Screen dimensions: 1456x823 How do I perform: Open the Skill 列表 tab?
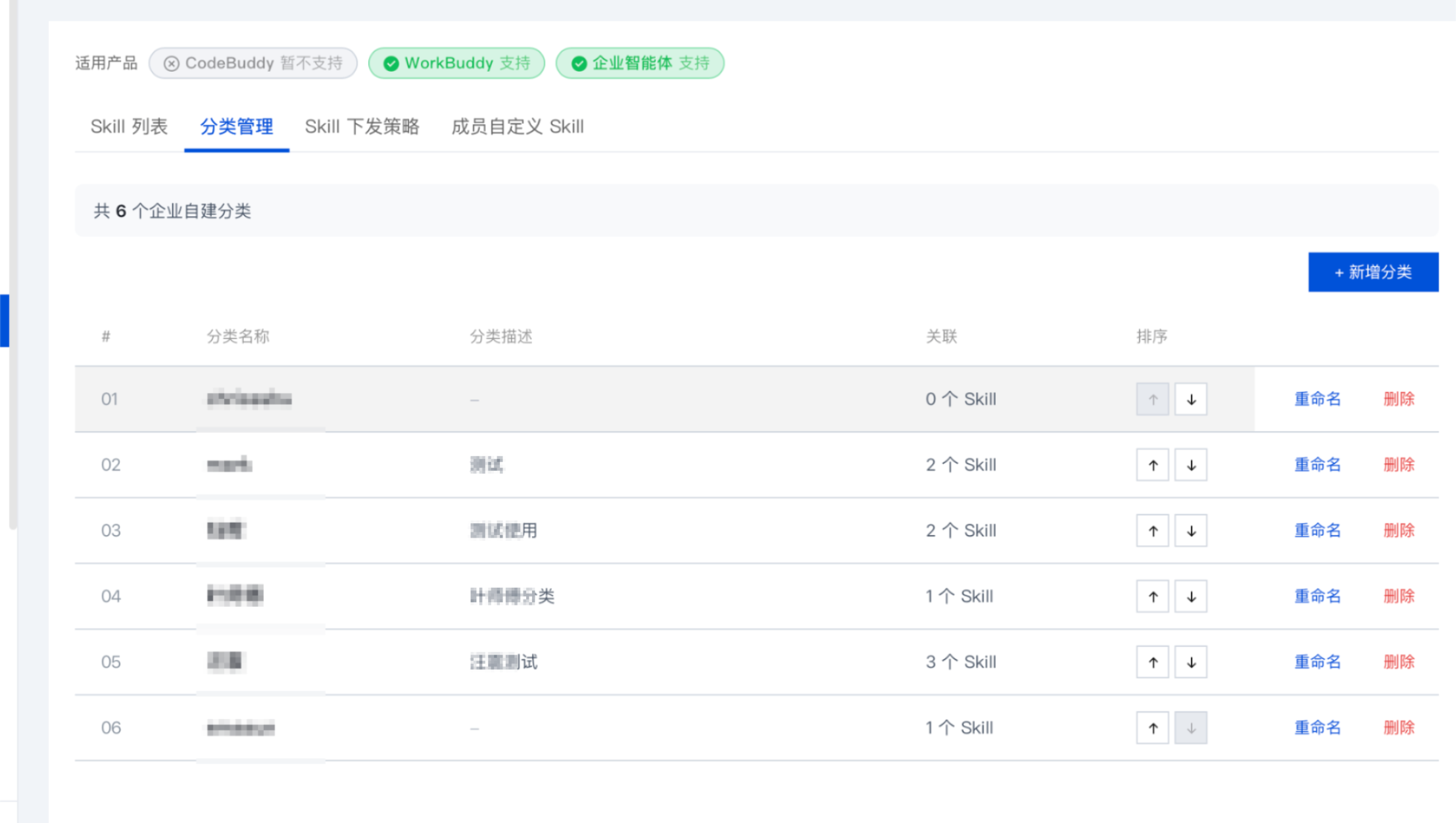point(129,126)
